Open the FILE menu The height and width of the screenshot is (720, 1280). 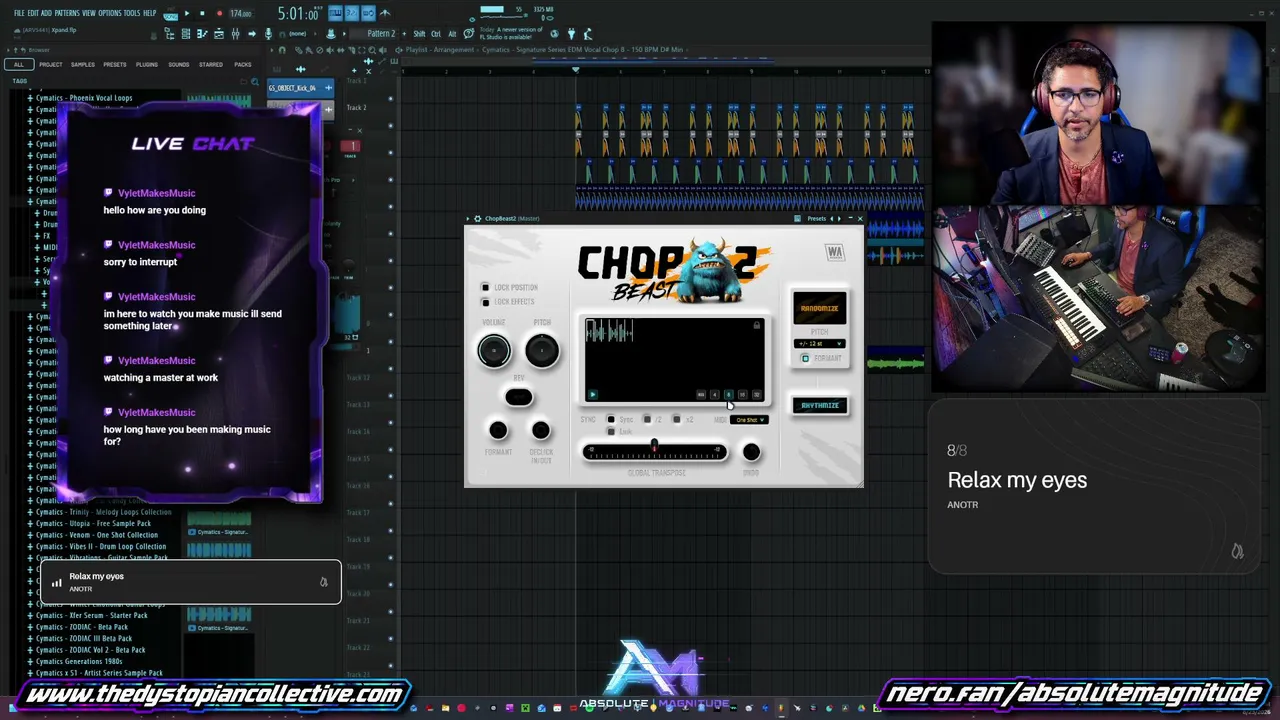pos(19,13)
